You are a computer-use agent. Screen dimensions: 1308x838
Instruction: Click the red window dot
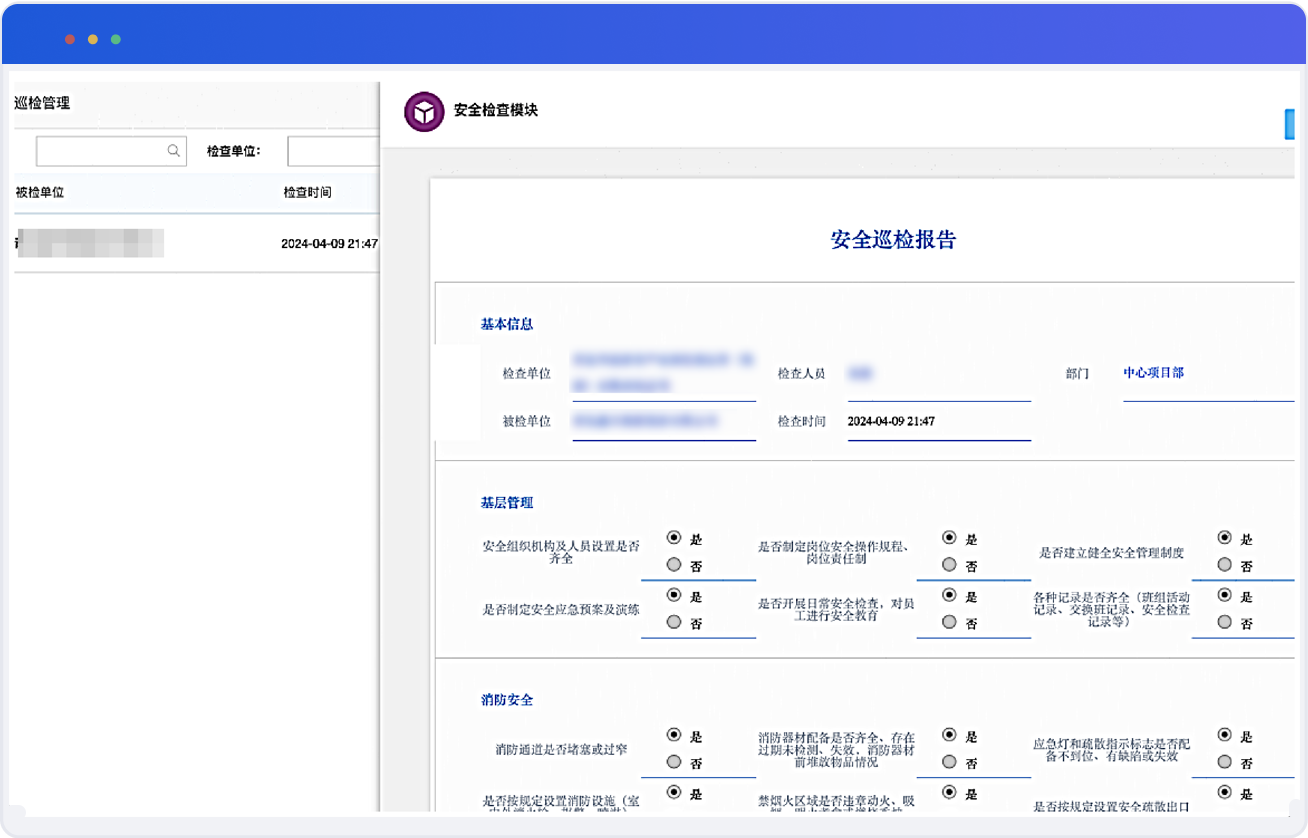tap(70, 39)
